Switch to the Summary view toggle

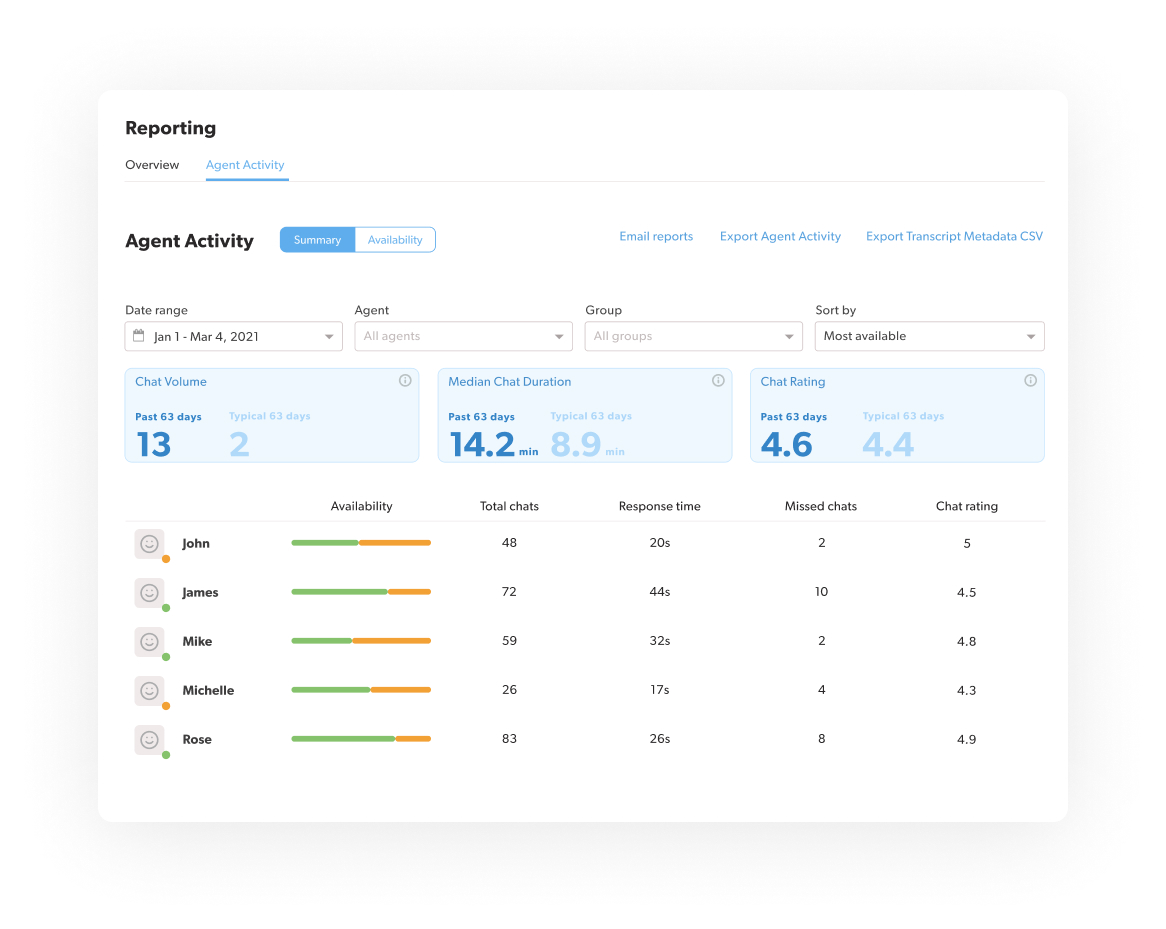point(317,240)
